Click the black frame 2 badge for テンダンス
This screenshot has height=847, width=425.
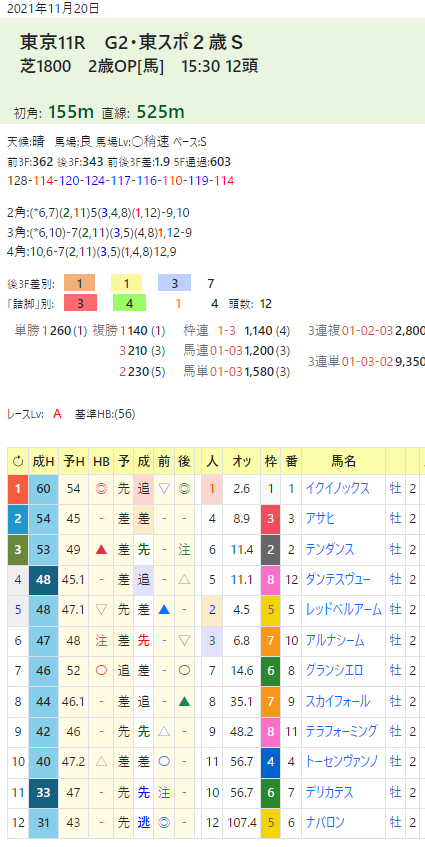point(271,549)
